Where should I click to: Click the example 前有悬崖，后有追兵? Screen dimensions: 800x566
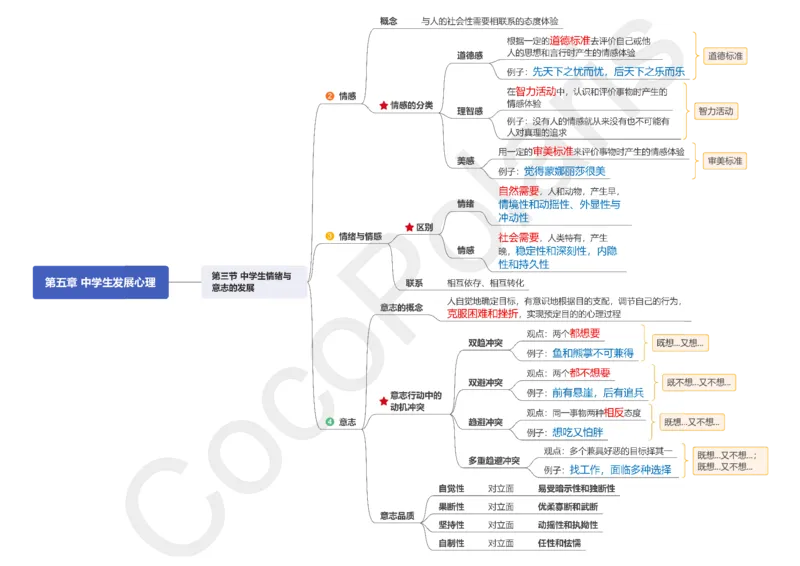pyautogui.click(x=598, y=392)
